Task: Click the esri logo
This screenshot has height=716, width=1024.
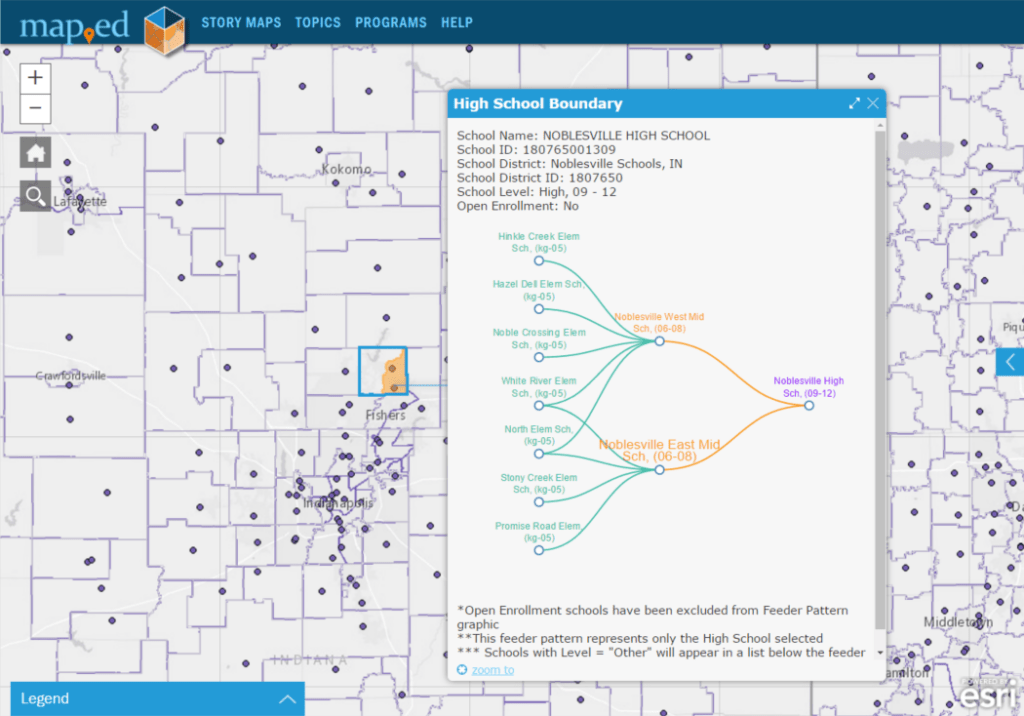Action: pos(990,694)
